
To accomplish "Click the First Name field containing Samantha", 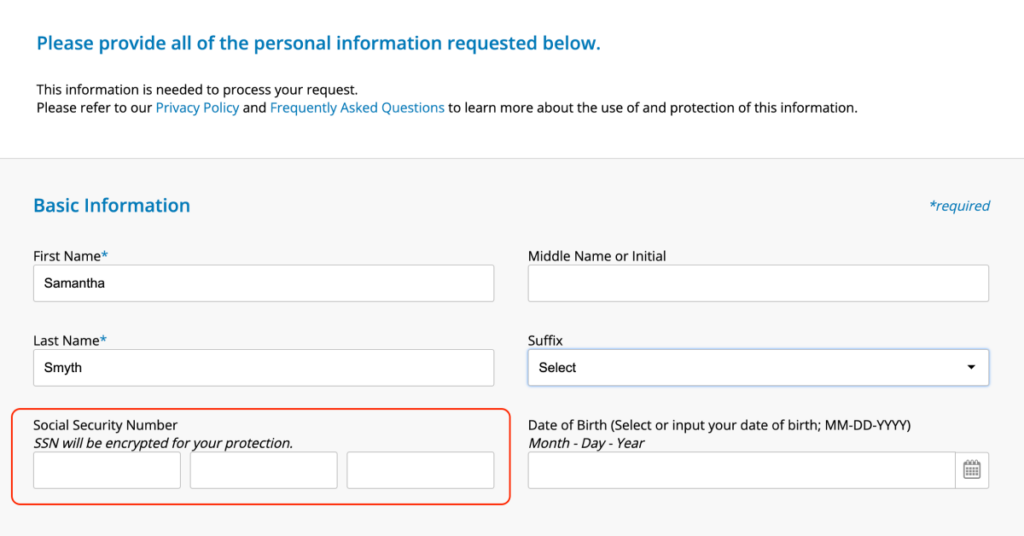I will 263,283.
